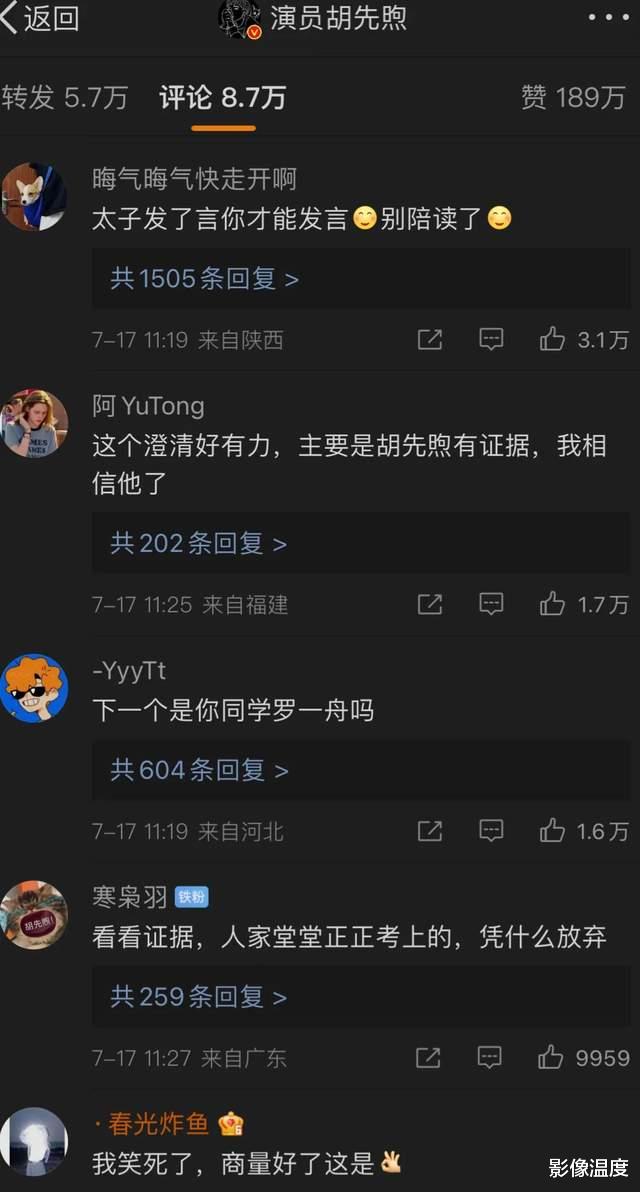Screen dimensions: 640x1192
Task: Share the comment from 陕西 via repost icon
Action: pyautogui.click(x=429, y=340)
